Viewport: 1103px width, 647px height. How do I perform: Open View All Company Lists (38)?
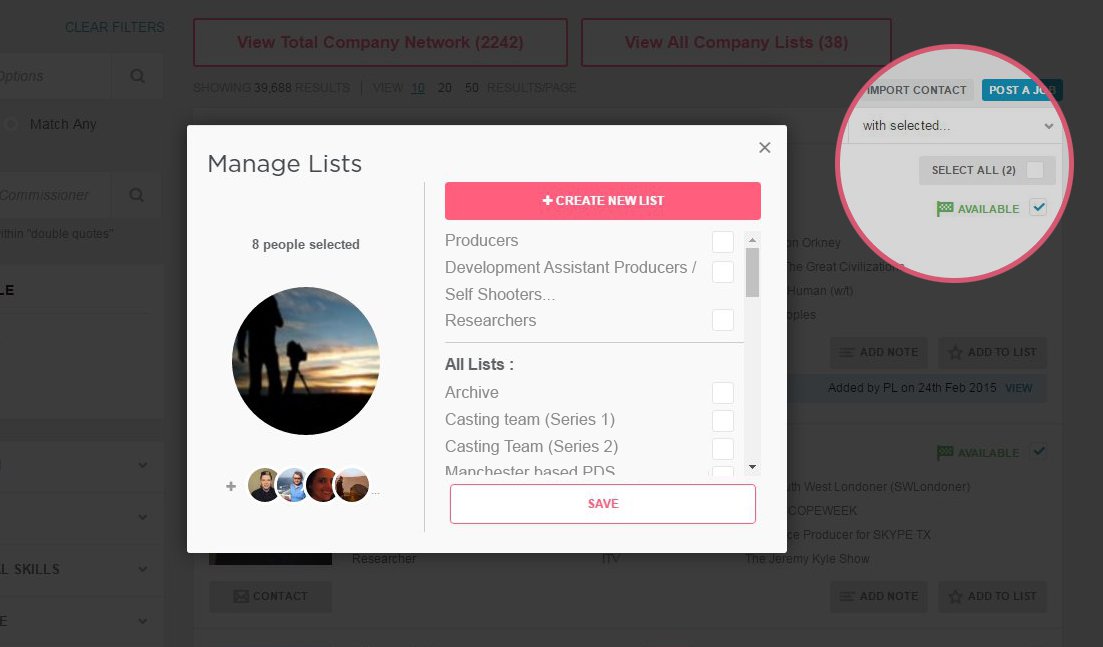(736, 43)
